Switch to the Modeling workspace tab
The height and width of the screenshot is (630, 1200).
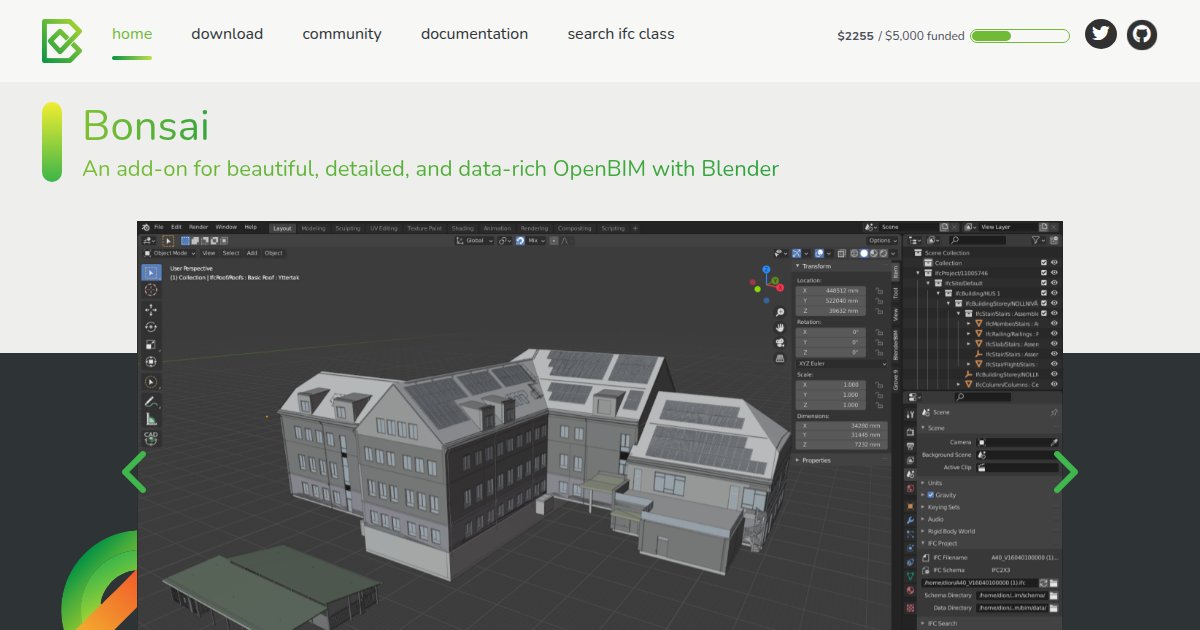(x=313, y=228)
